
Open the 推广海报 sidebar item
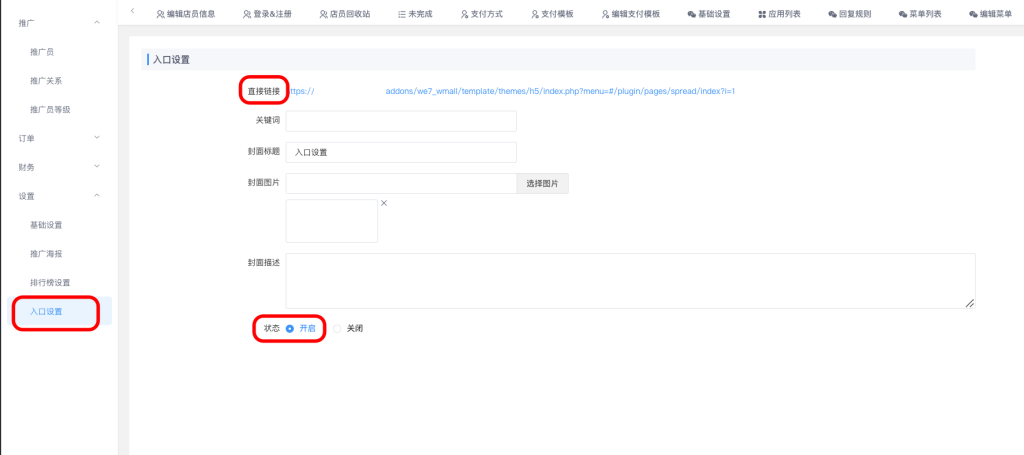point(49,254)
